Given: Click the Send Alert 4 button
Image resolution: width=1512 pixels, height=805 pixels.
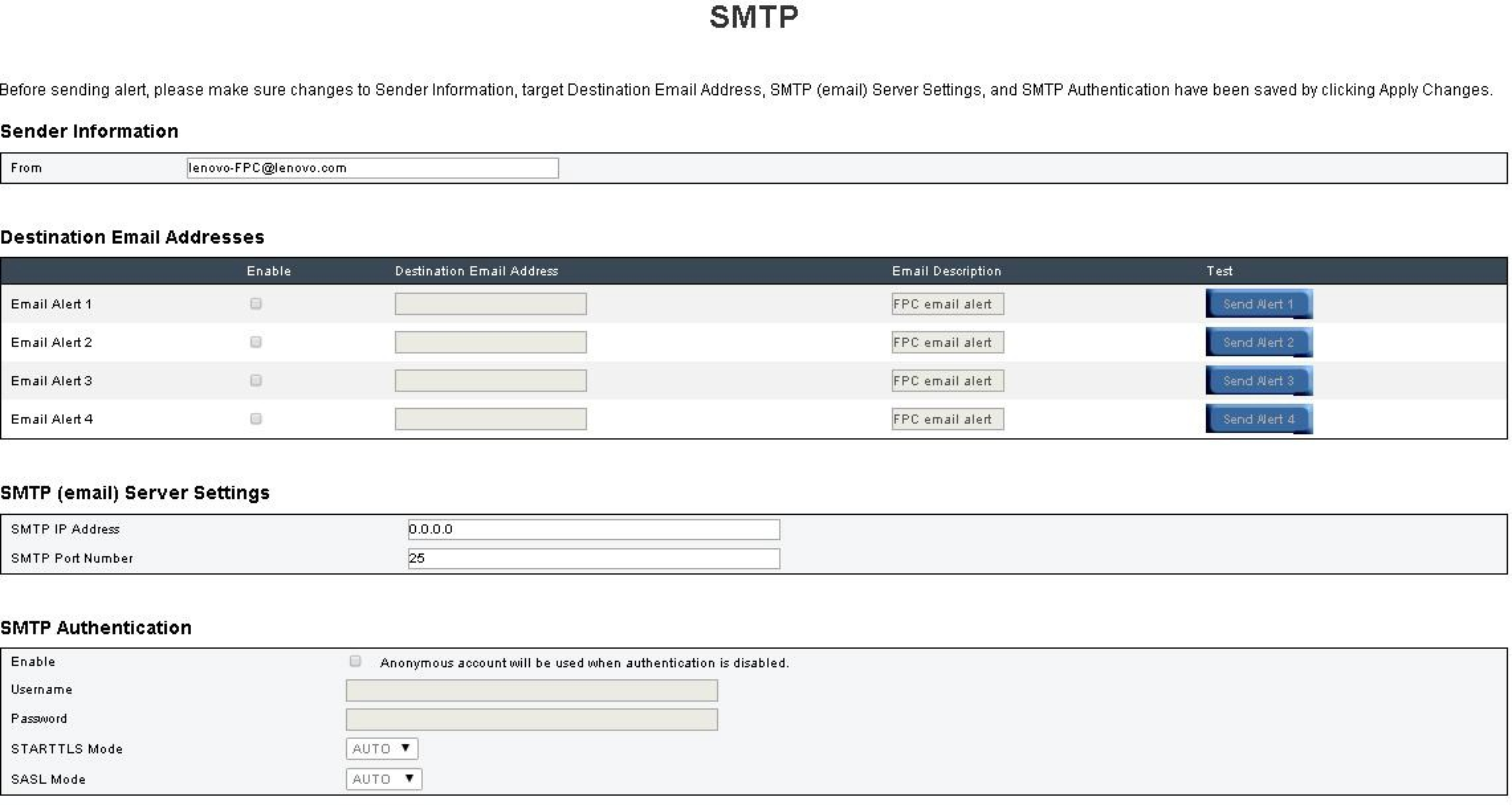Looking at the screenshot, I should click(1259, 419).
